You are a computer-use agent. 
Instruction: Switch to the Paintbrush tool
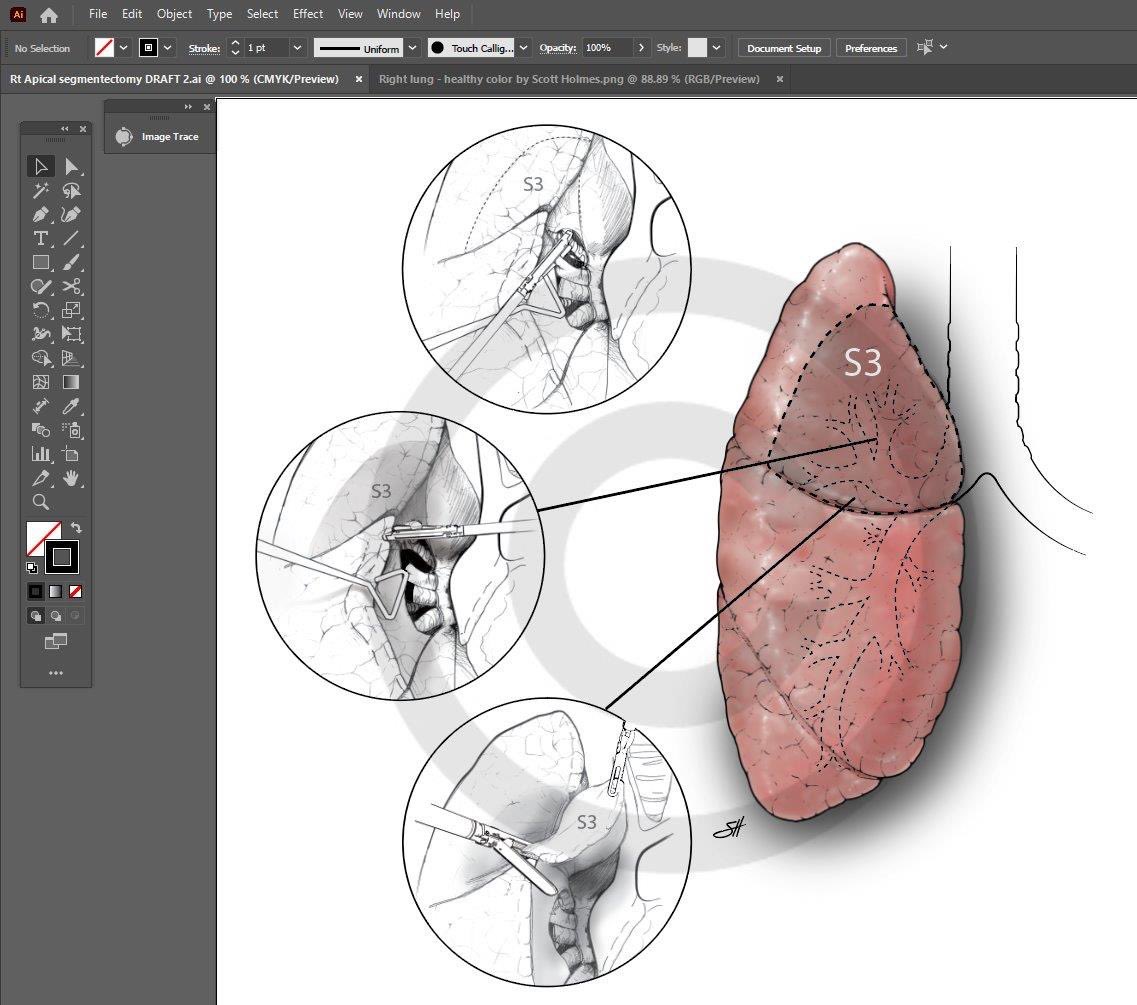coord(73,263)
